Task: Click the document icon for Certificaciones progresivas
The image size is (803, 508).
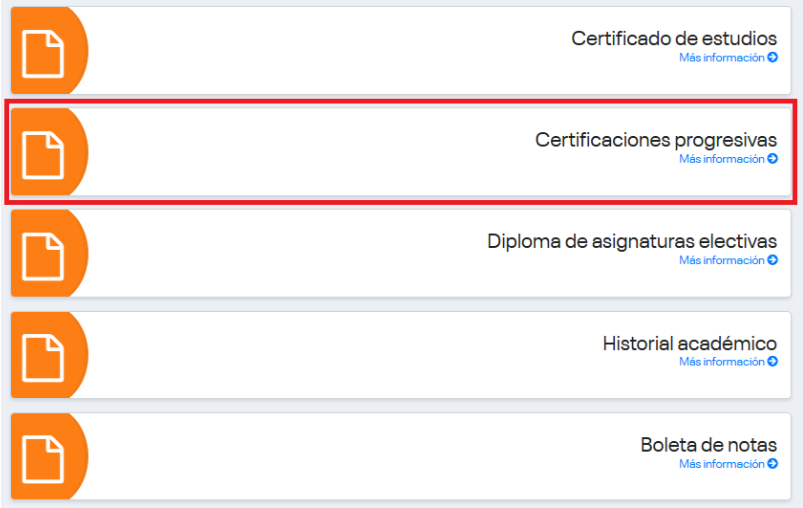Action: (x=43, y=155)
